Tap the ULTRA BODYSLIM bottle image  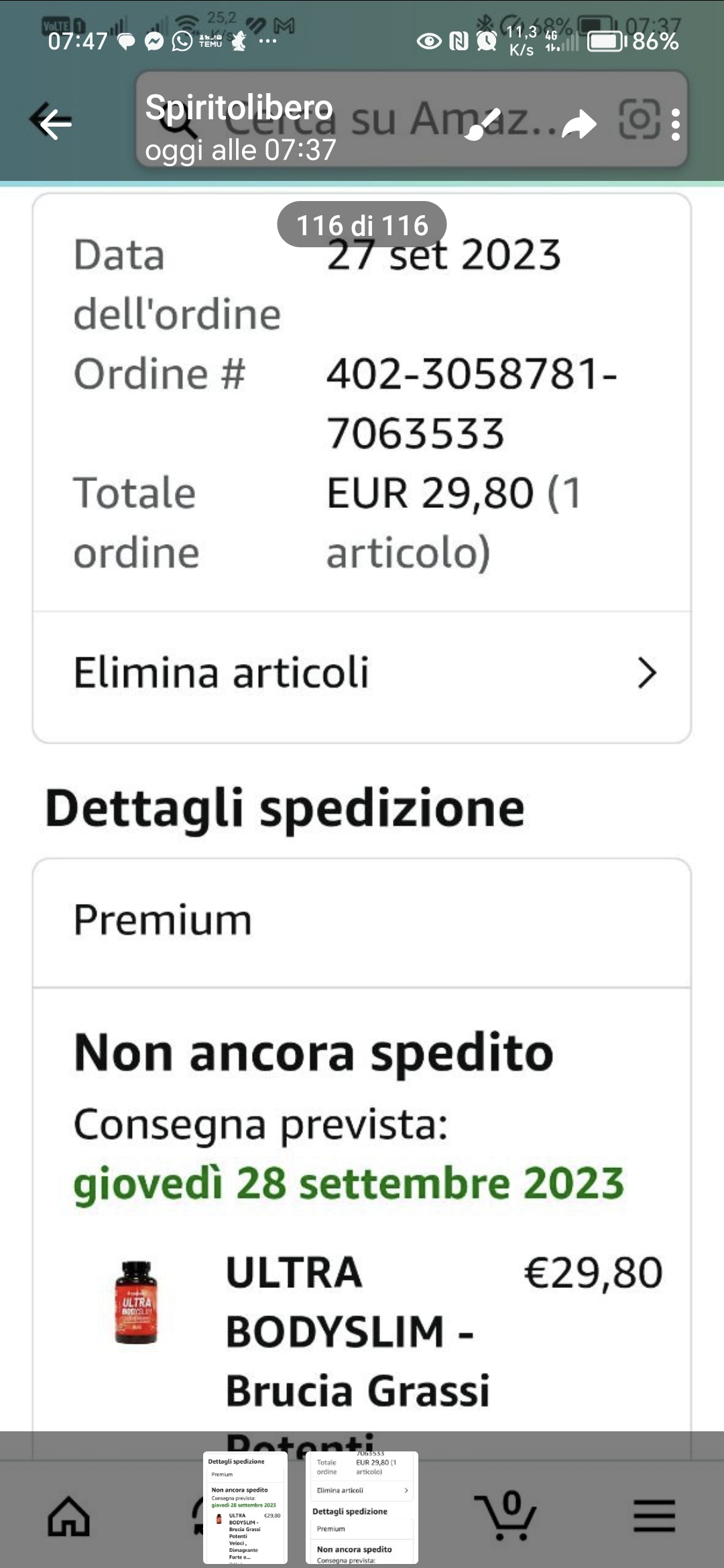tap(137, 1302)
